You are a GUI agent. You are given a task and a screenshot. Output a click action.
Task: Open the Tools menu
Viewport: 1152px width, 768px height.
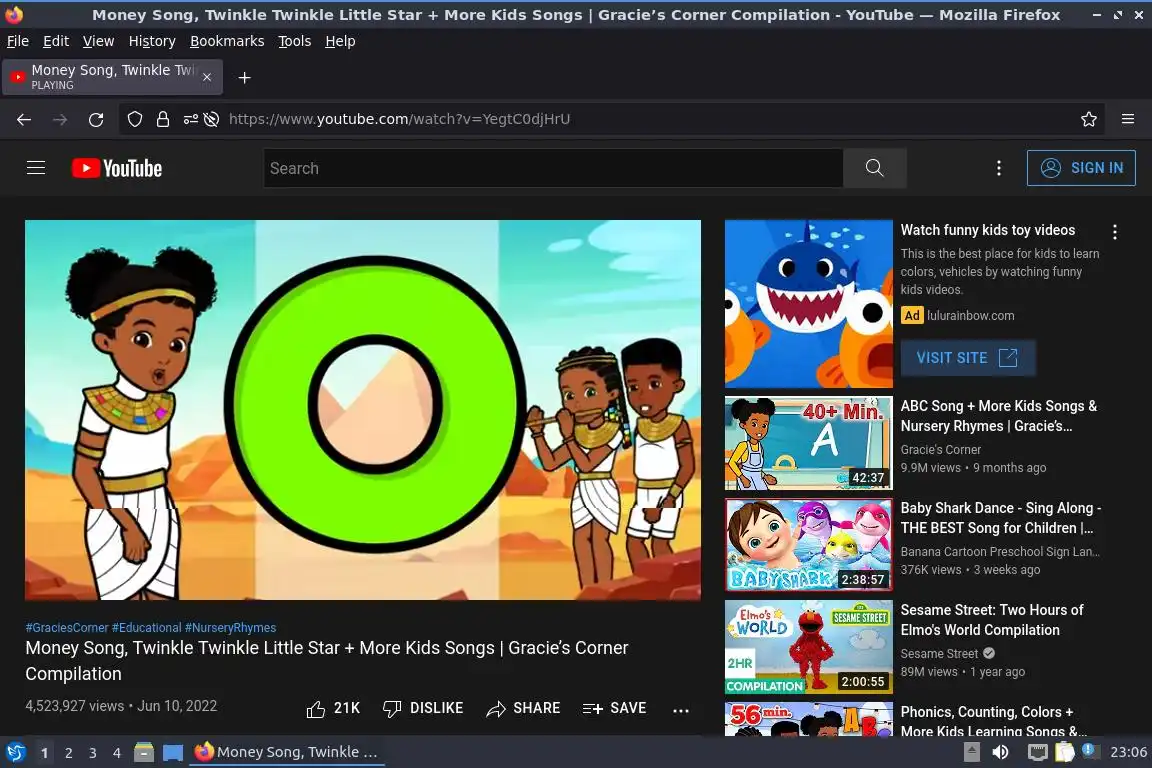point(295,41)
